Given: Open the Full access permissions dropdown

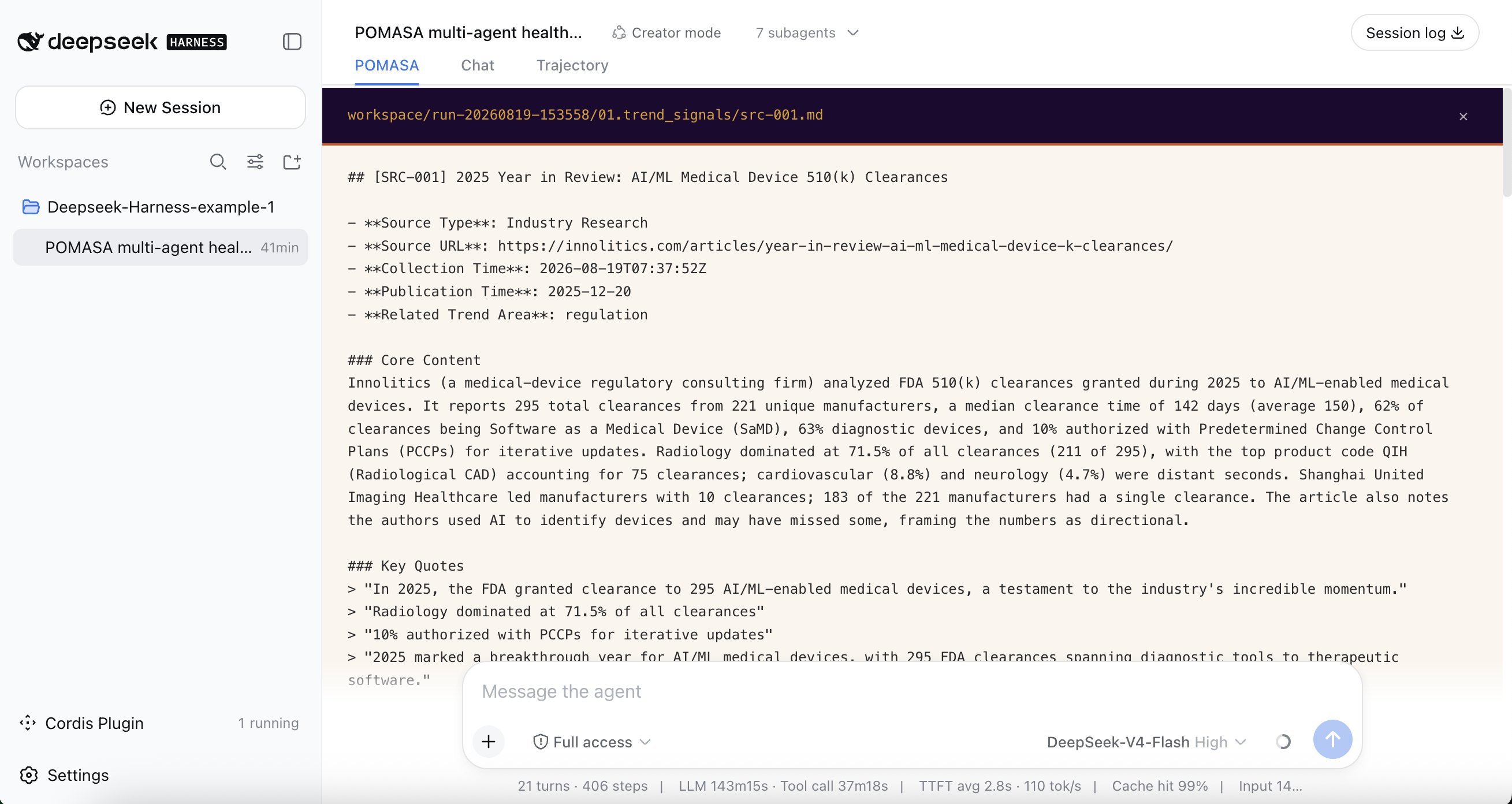Looking at the screenshot, I should pyautogui.click(x=591, y=742).
